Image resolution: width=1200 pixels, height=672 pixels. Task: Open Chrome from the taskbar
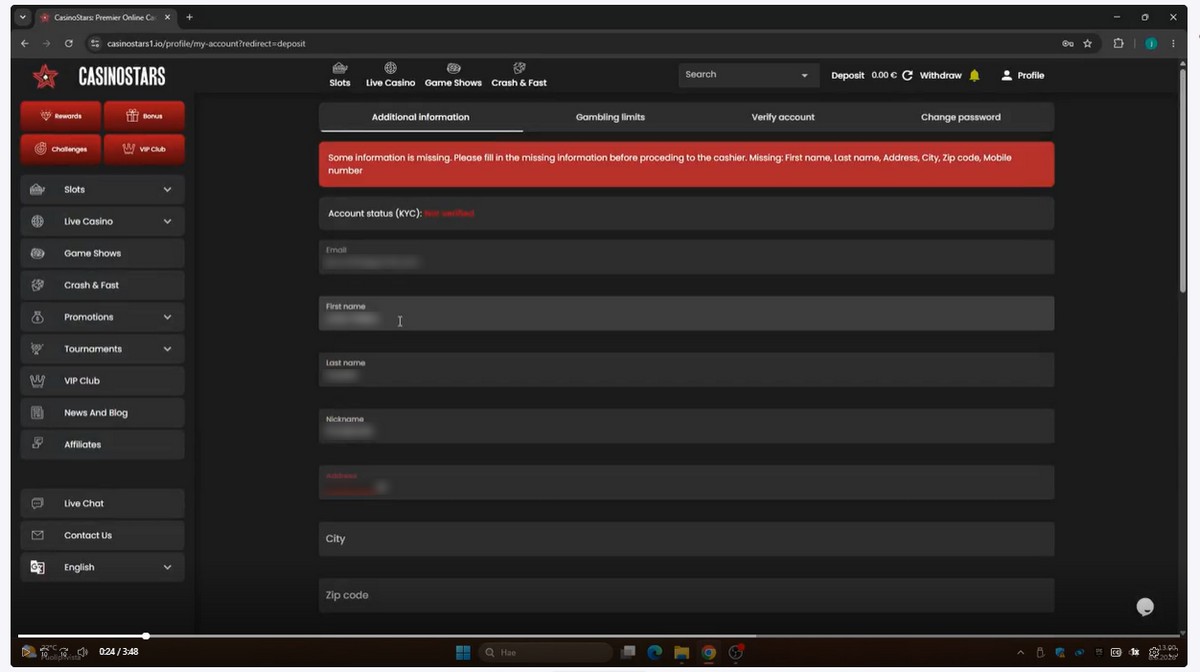(x=708, y=652)
